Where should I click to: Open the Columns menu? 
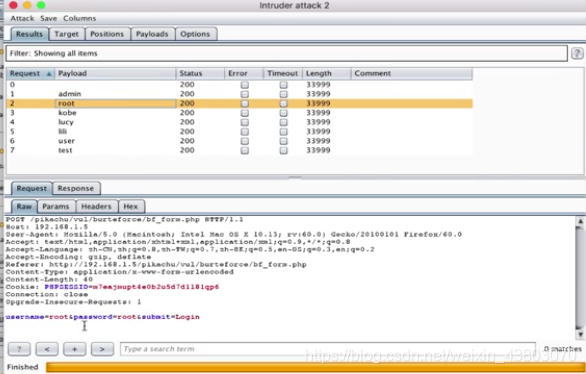[80, 18]
